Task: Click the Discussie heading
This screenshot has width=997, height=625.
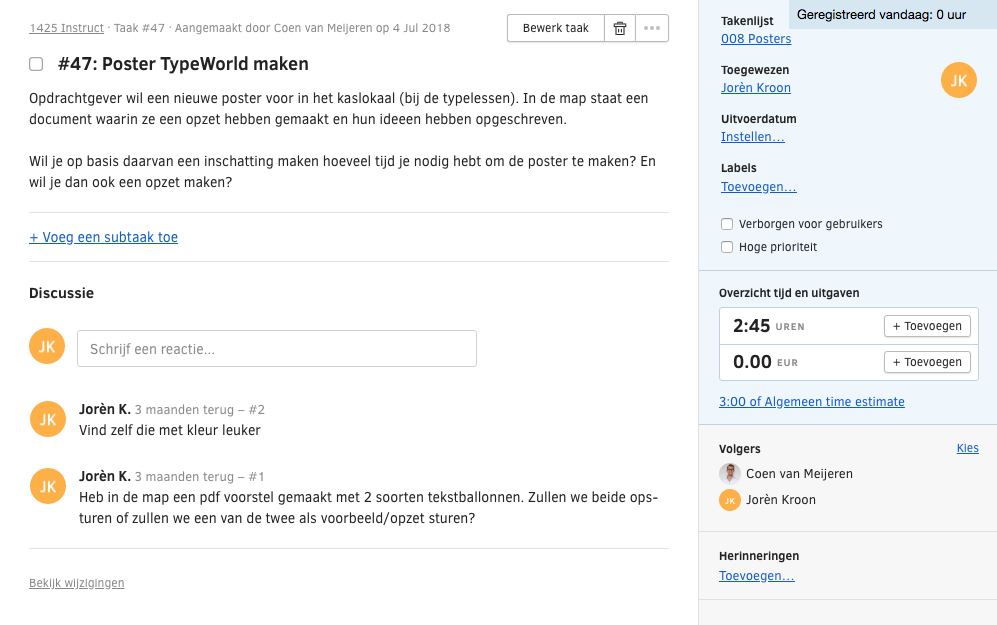Action: click(62, 293)
